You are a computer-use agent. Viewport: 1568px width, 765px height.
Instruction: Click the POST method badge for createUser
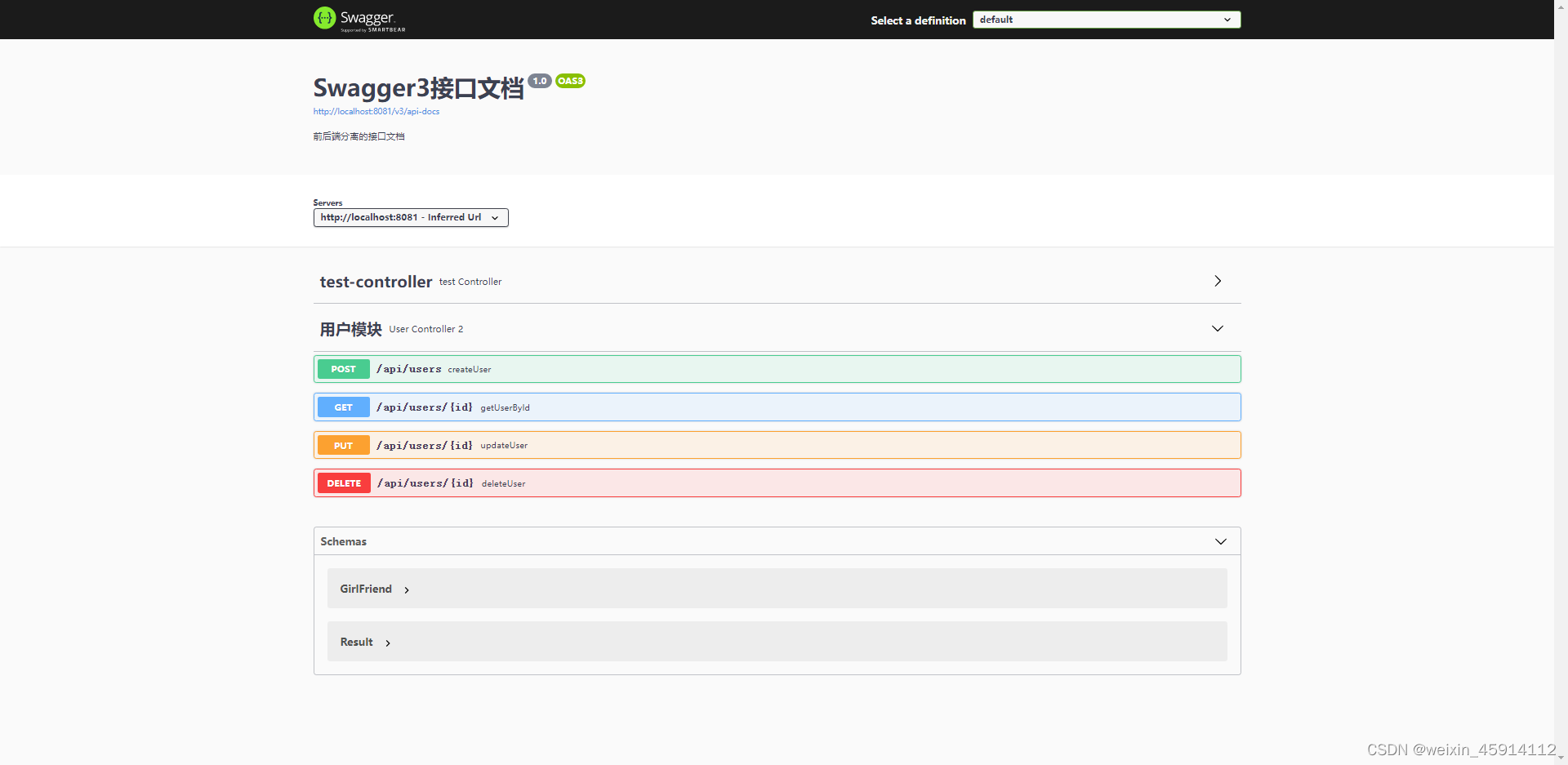click(344, 369)
